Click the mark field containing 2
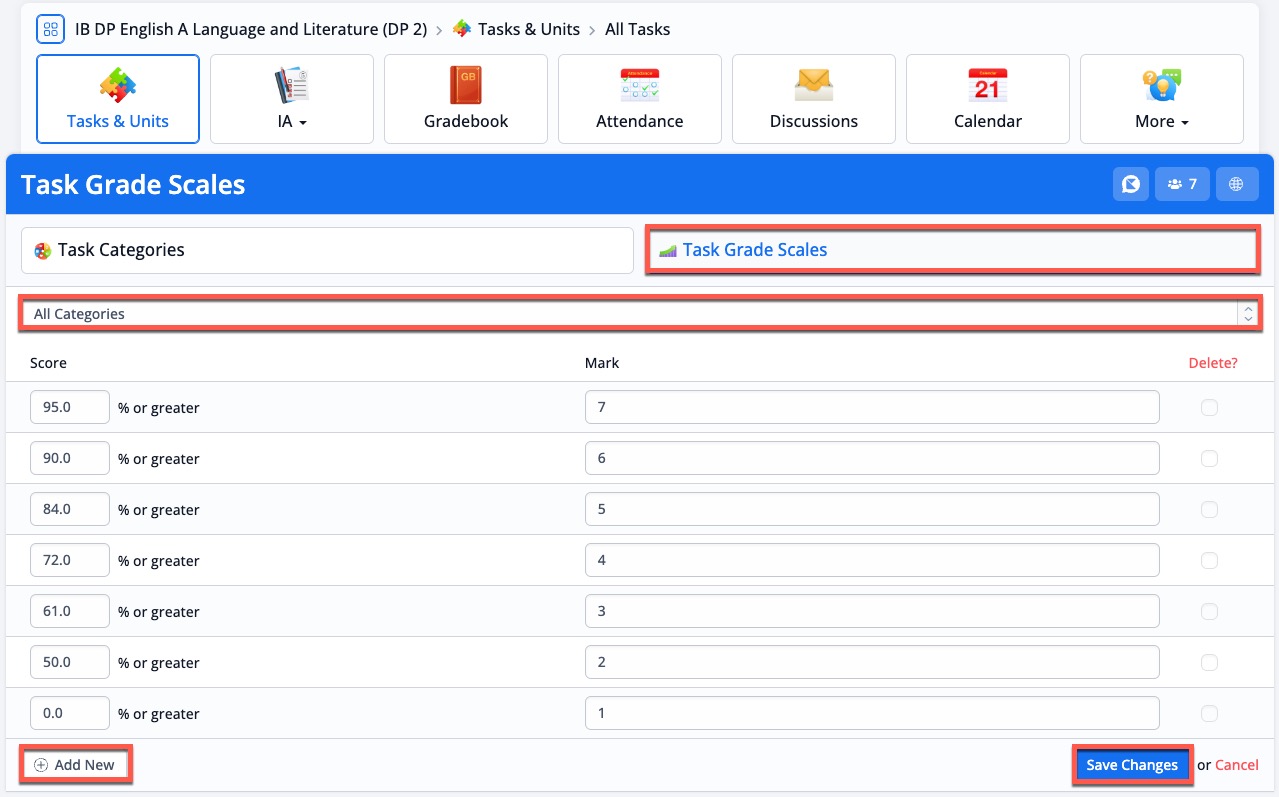Image resolution: width=1279 pixels, height=797 pixels. pos(872,662)
